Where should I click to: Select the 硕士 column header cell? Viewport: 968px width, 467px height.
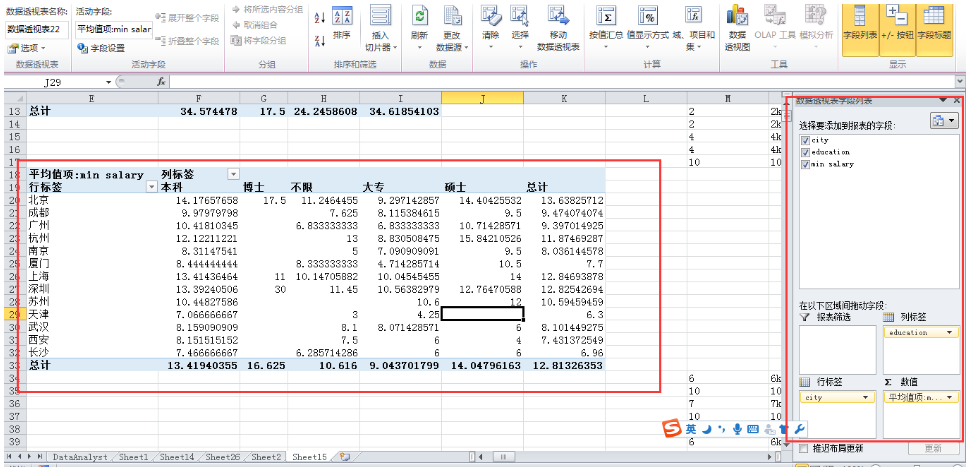click(482, 187)
